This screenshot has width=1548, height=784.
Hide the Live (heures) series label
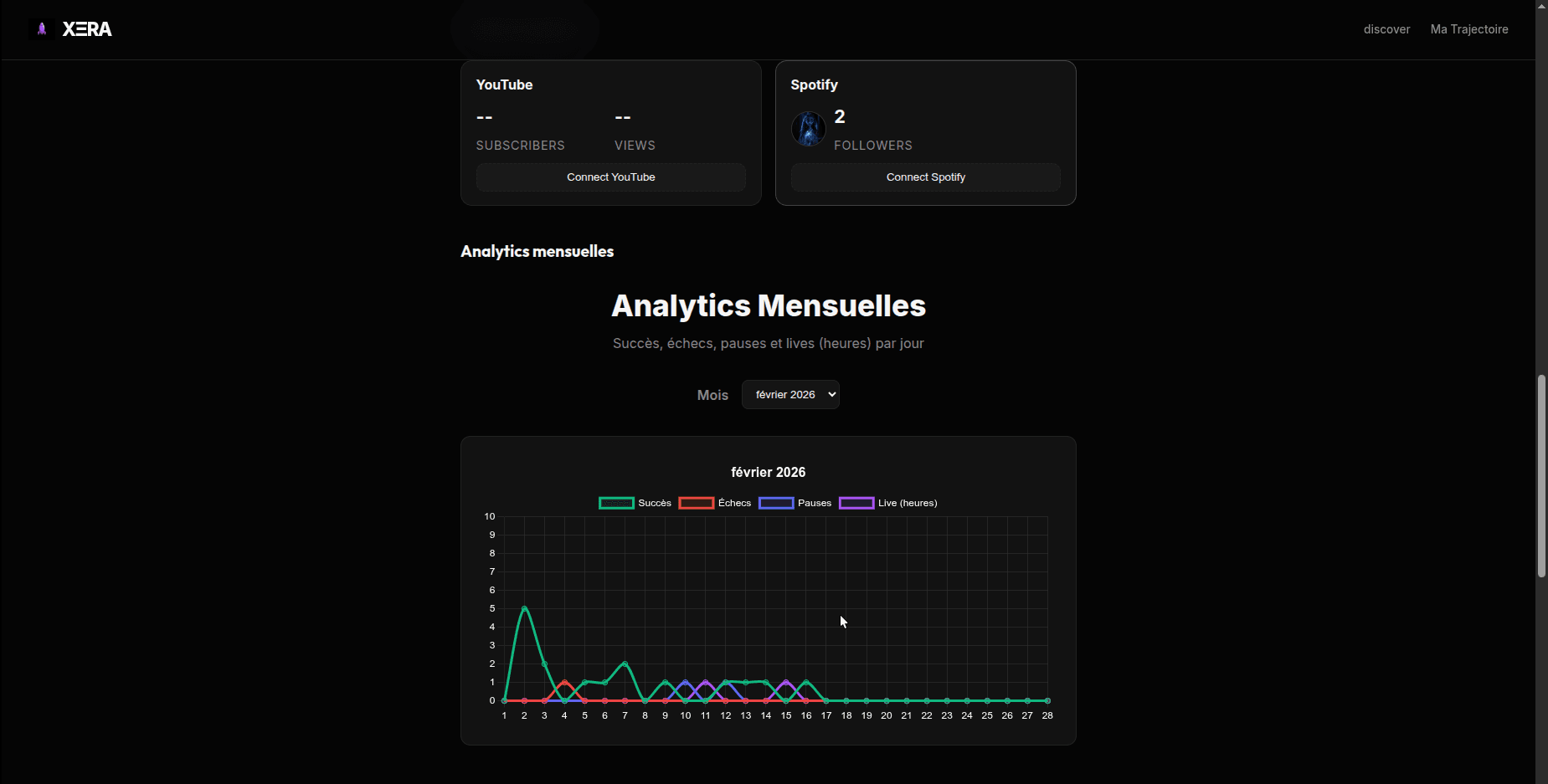[908, 503]
